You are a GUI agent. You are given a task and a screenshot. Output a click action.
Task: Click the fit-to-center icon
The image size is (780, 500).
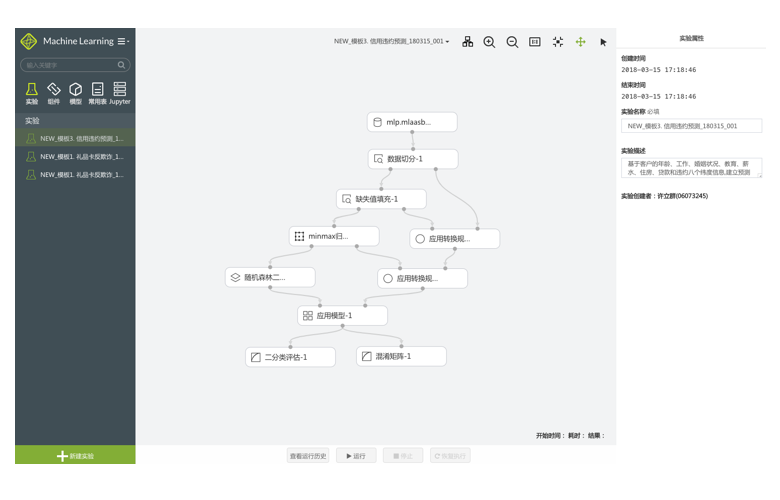(x=558, y=42)
